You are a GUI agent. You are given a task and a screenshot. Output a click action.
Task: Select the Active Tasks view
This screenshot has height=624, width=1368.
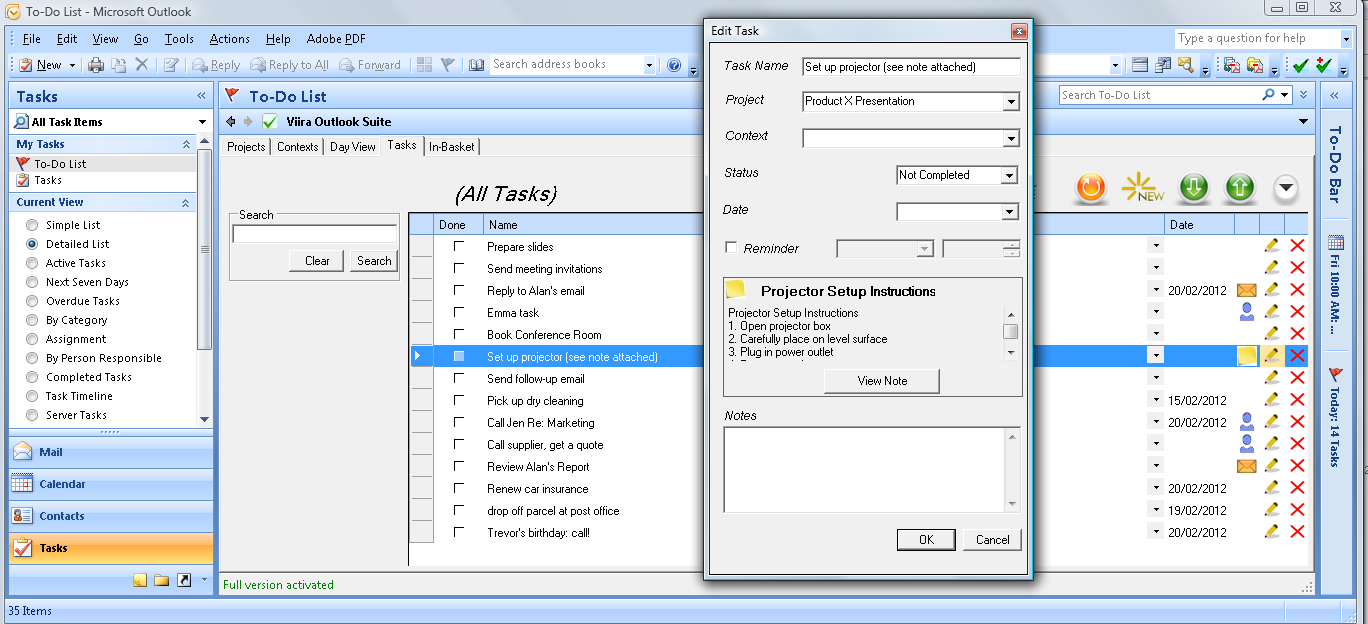point(33,263)
